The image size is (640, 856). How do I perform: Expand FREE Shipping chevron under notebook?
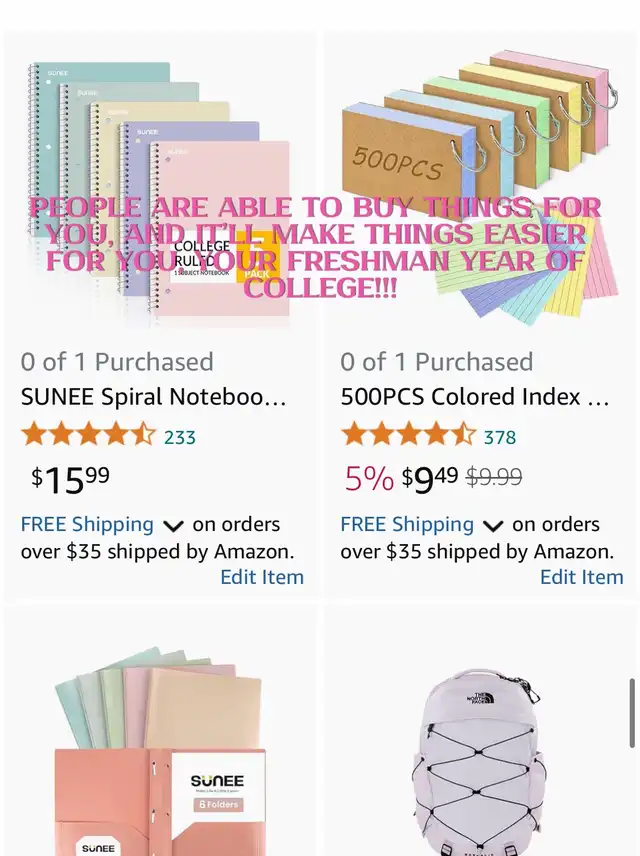(x=173, y=526)
